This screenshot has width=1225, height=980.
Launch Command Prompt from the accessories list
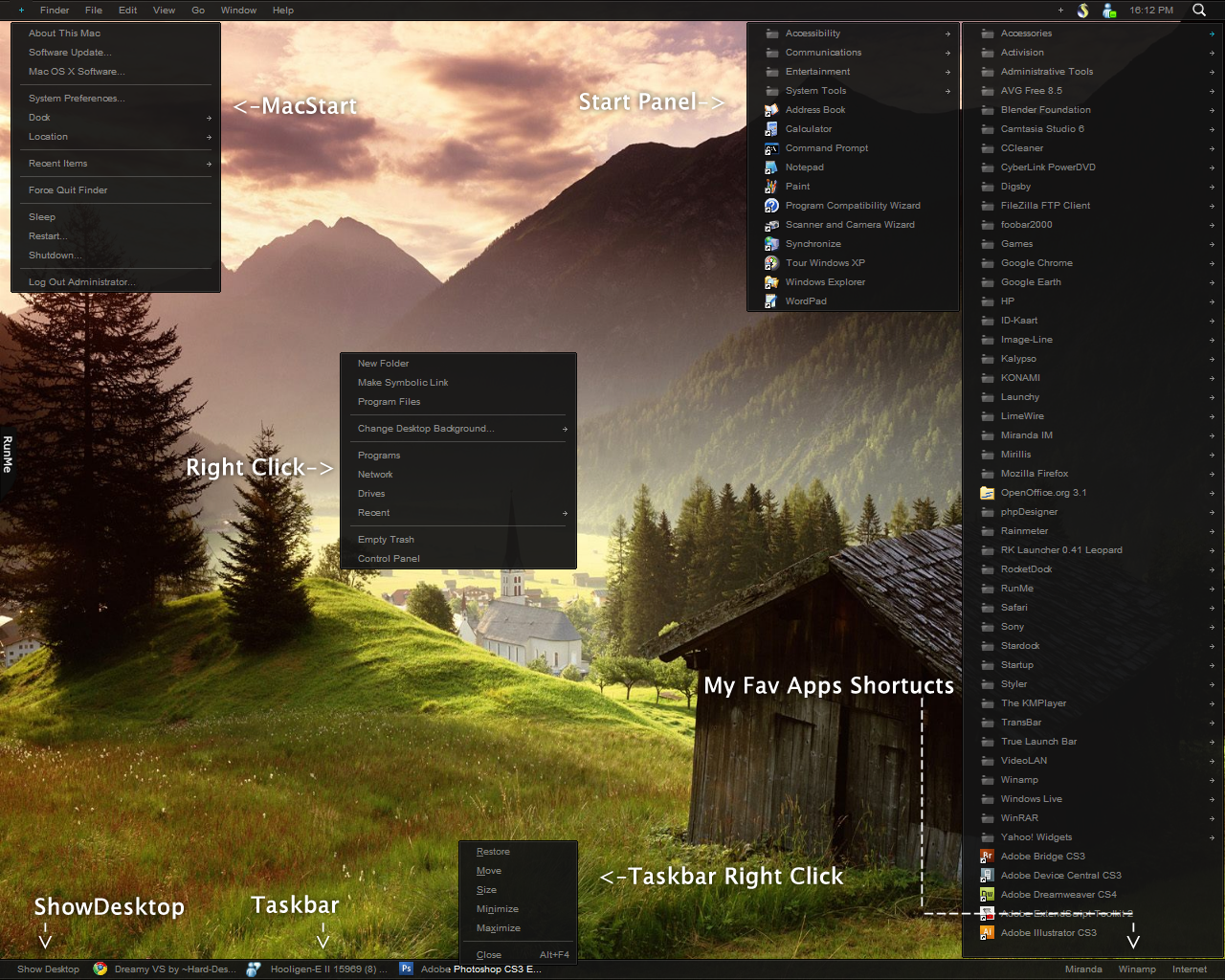click(826, 148)
